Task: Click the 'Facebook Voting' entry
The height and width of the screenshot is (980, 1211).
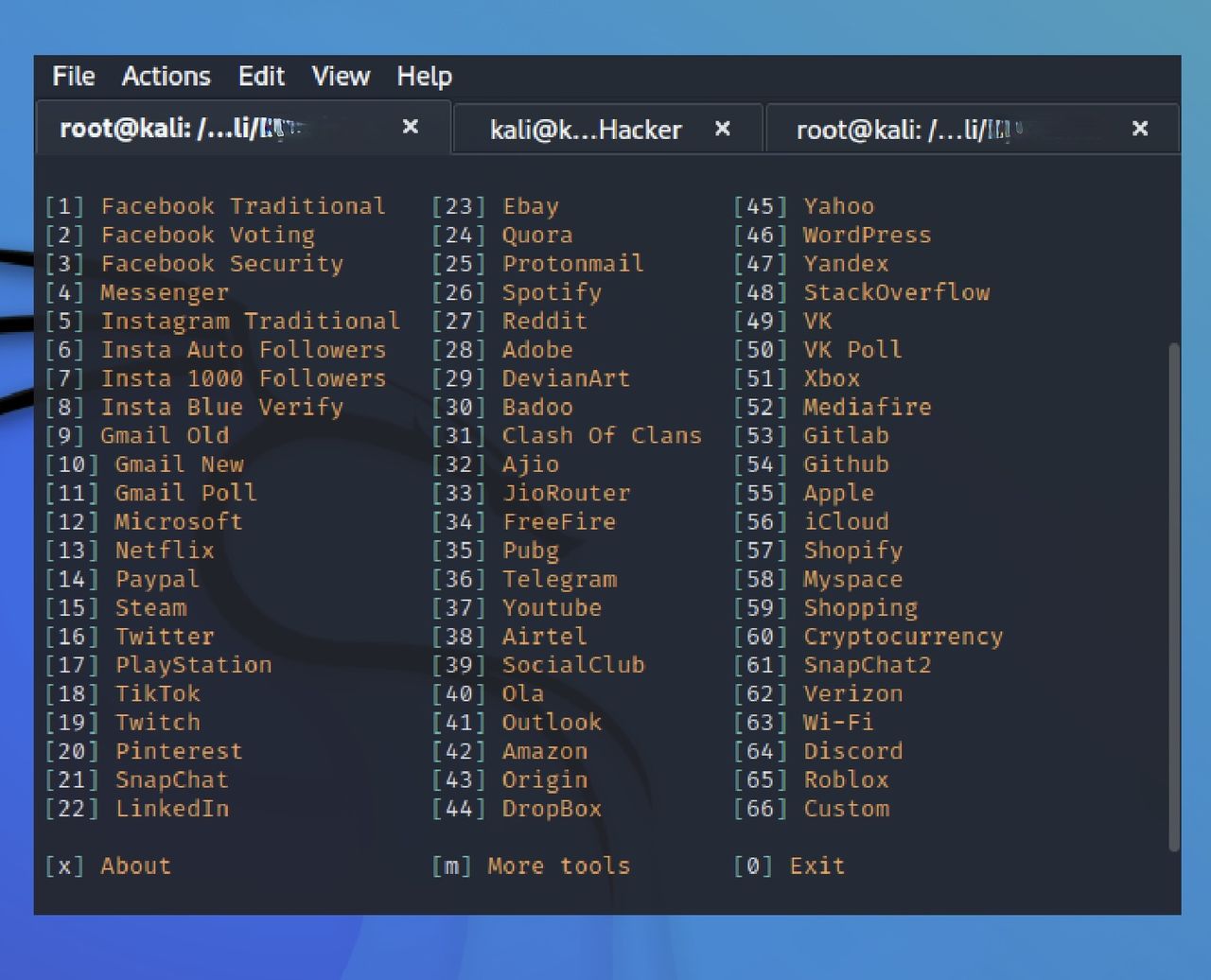Action: [208, 235]
